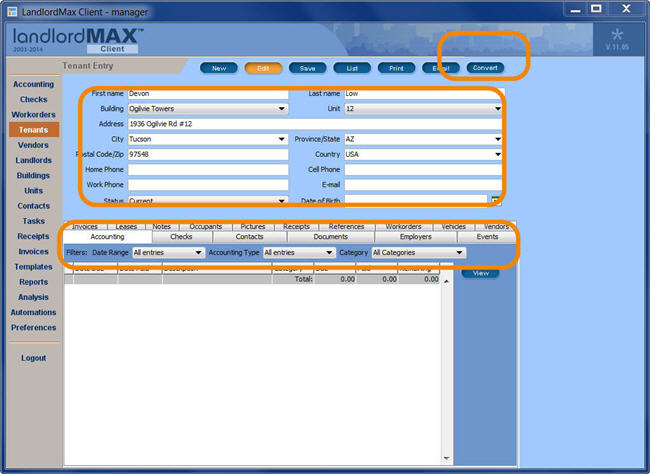Switch to the Checks tab

[x=182, y=237]
